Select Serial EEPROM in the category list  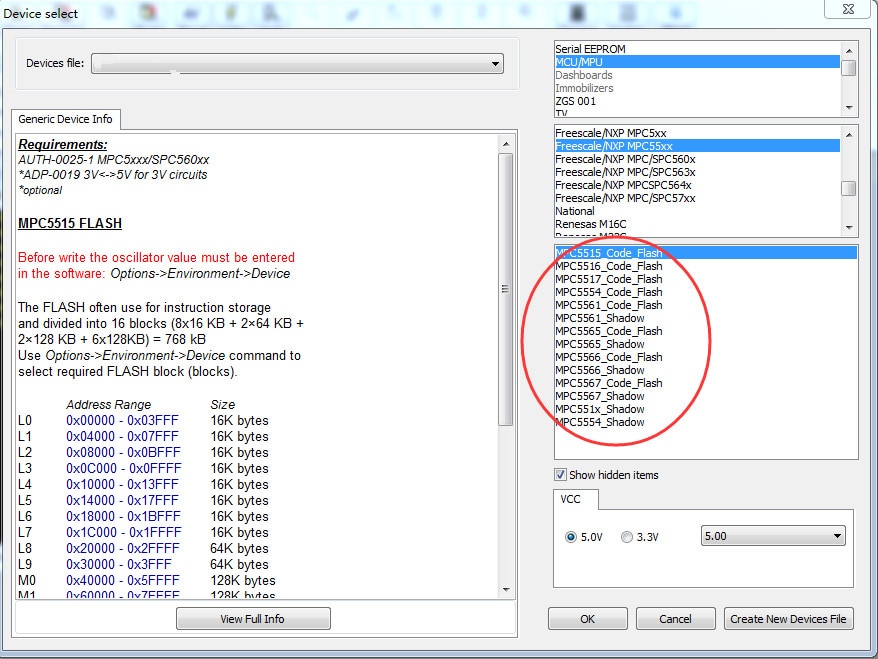coord(597,49)
